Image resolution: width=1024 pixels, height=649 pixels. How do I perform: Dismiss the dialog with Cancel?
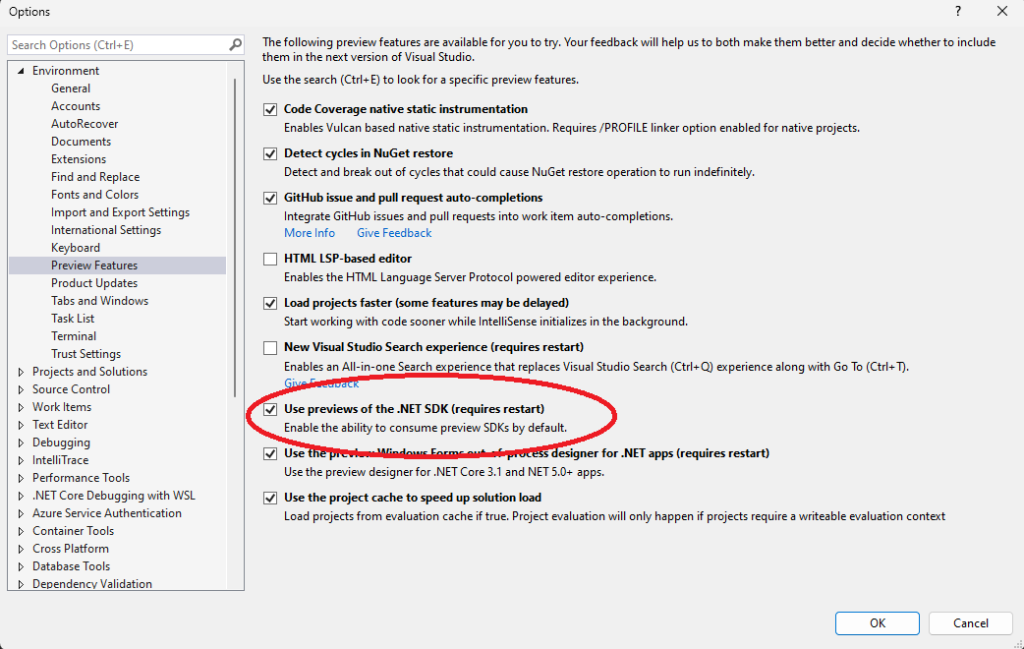coord(969,622)
